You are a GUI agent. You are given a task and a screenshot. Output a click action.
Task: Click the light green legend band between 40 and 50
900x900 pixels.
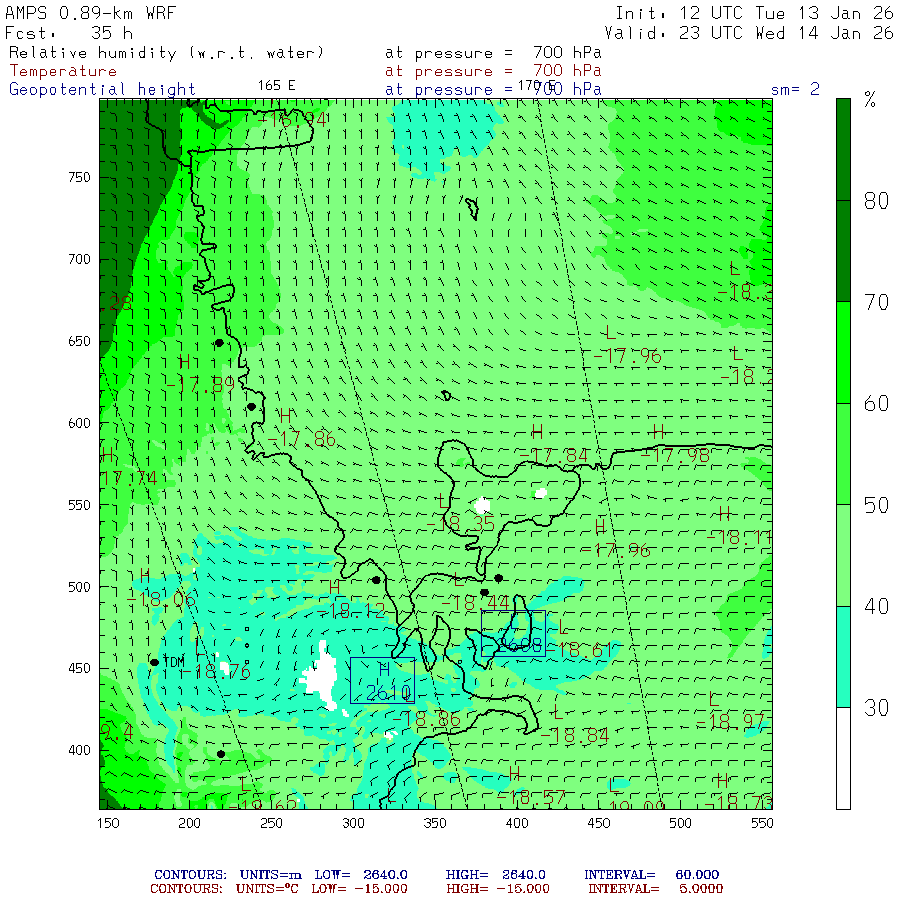[x=843, y=555]
